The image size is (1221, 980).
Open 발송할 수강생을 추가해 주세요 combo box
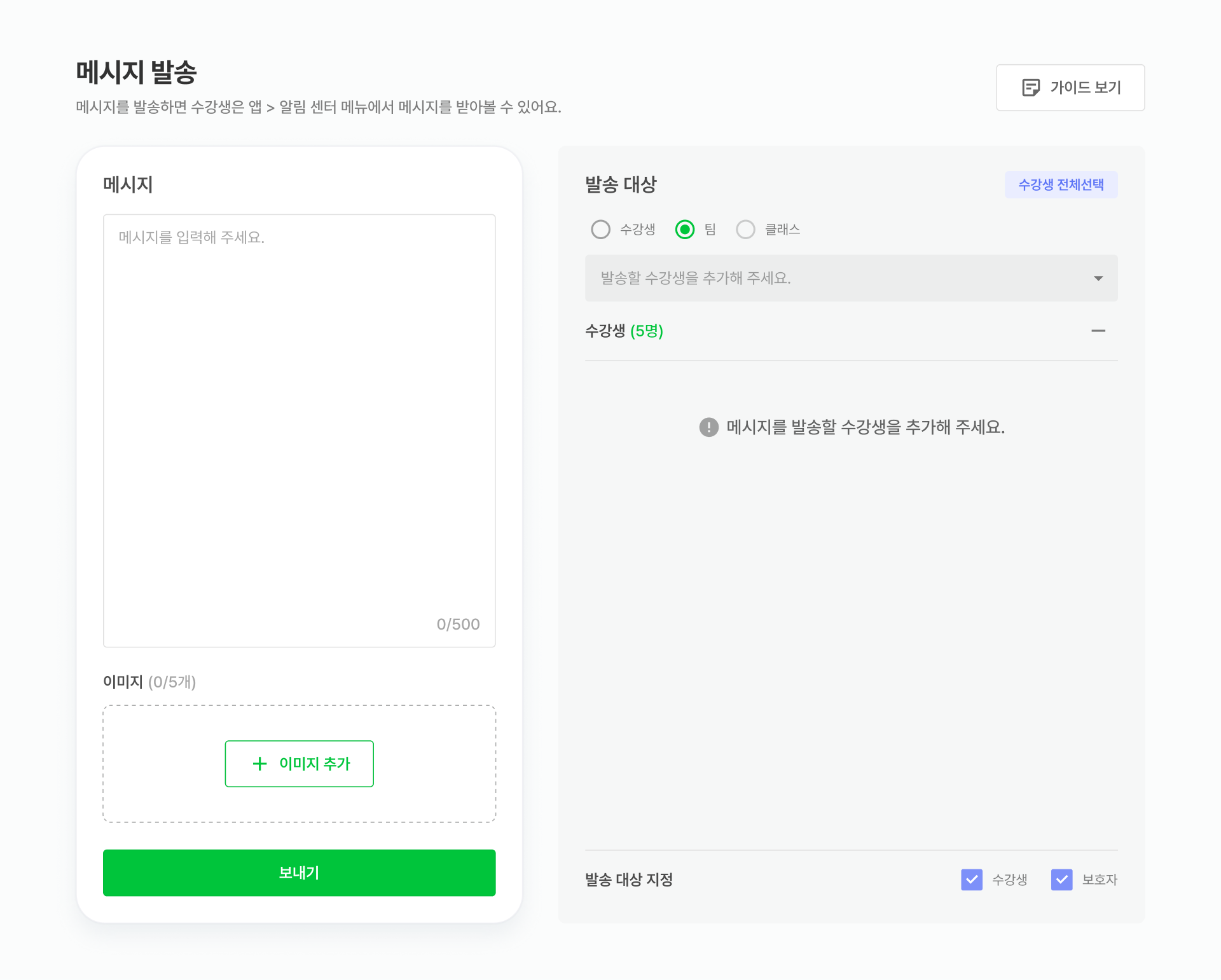(x=851, y=278)
